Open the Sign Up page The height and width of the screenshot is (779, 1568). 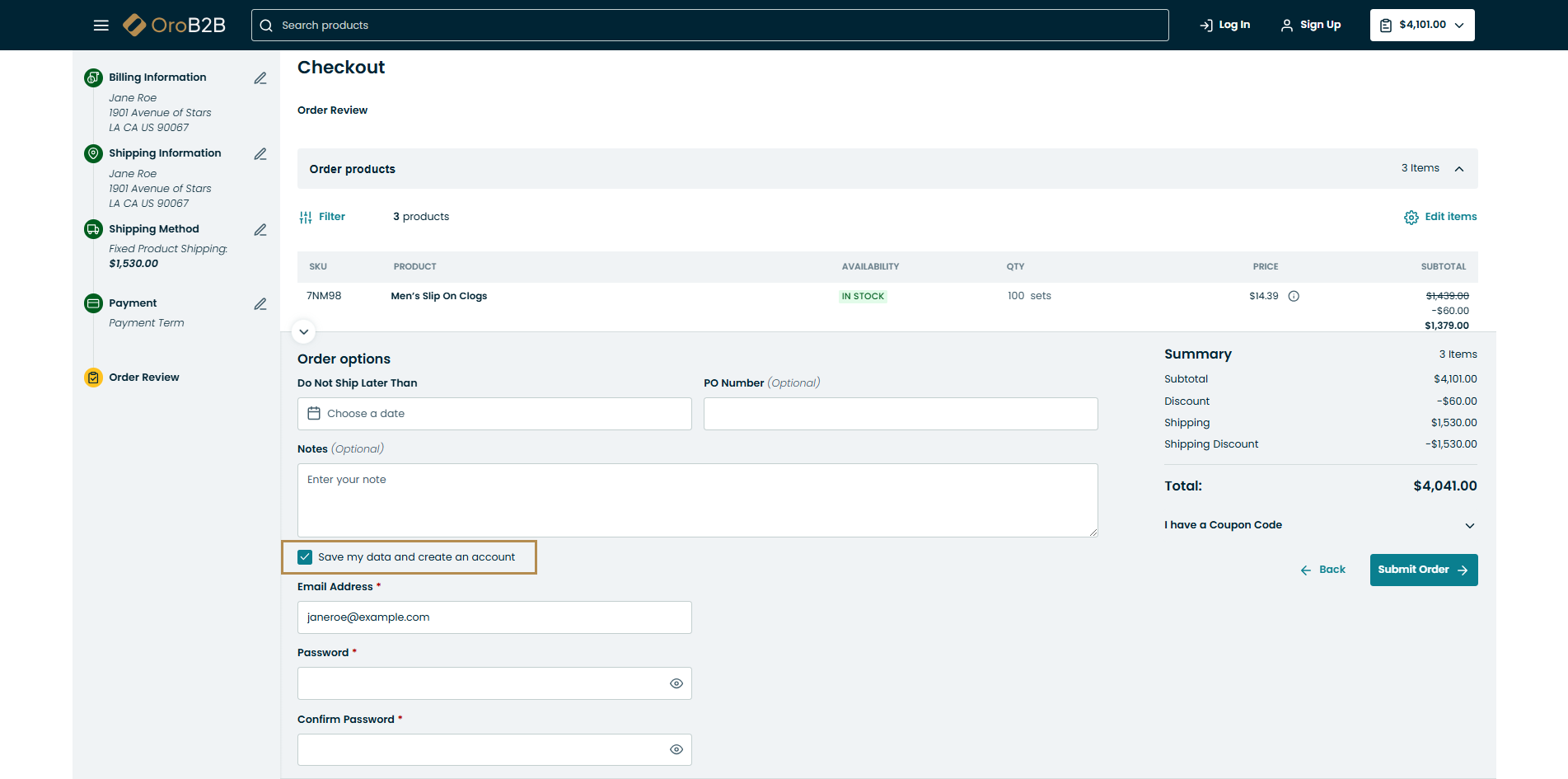[x=1311, y=26]
